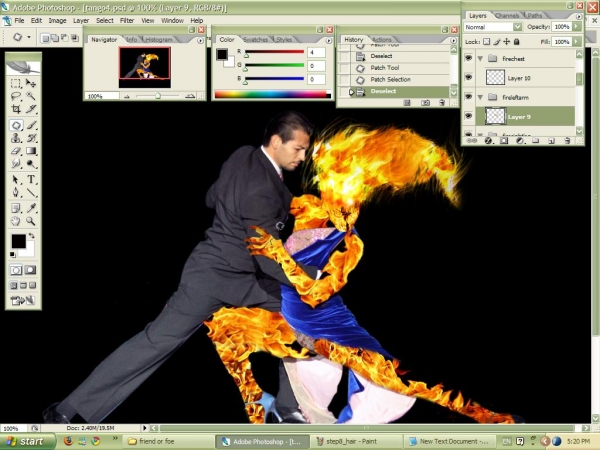The height and width of the screenshot is (450, 600).
Task: Open Layers panel options menu arrow
Action: (579, 16)
